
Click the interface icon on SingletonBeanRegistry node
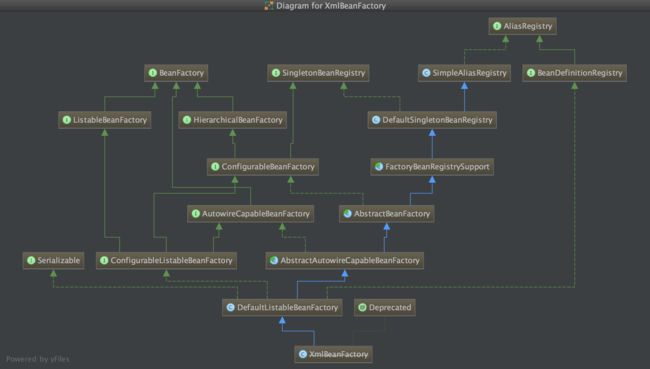pyautogui.click(x=276, y=73)
